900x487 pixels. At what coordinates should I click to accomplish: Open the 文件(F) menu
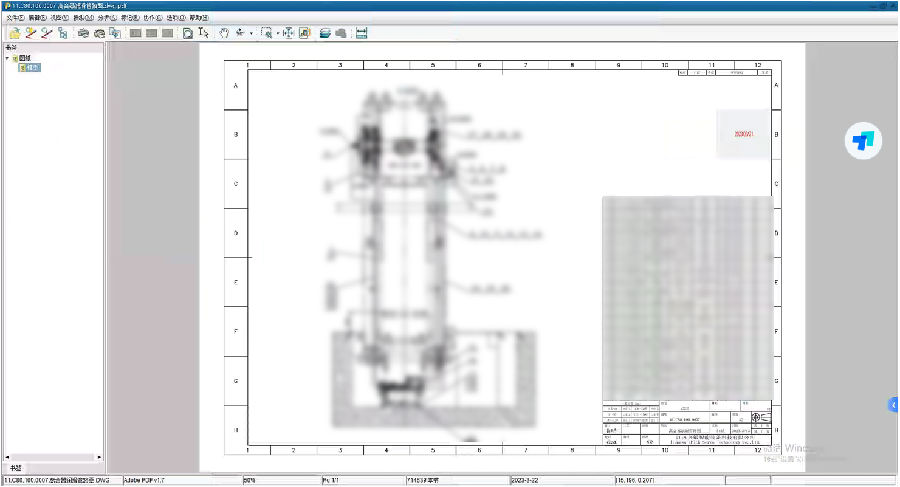point(14,18)
